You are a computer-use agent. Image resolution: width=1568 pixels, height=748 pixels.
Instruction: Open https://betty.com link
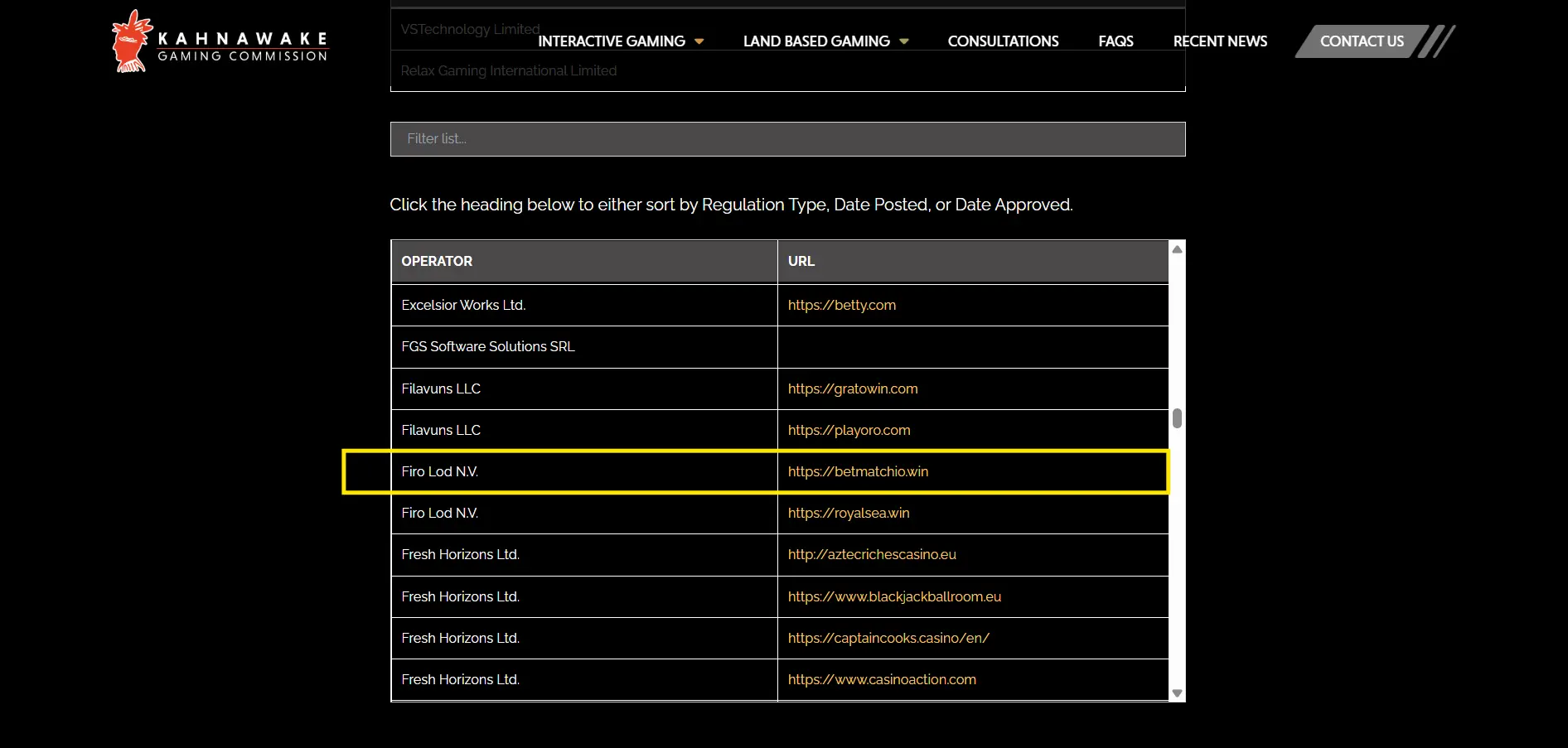point(841,305)
